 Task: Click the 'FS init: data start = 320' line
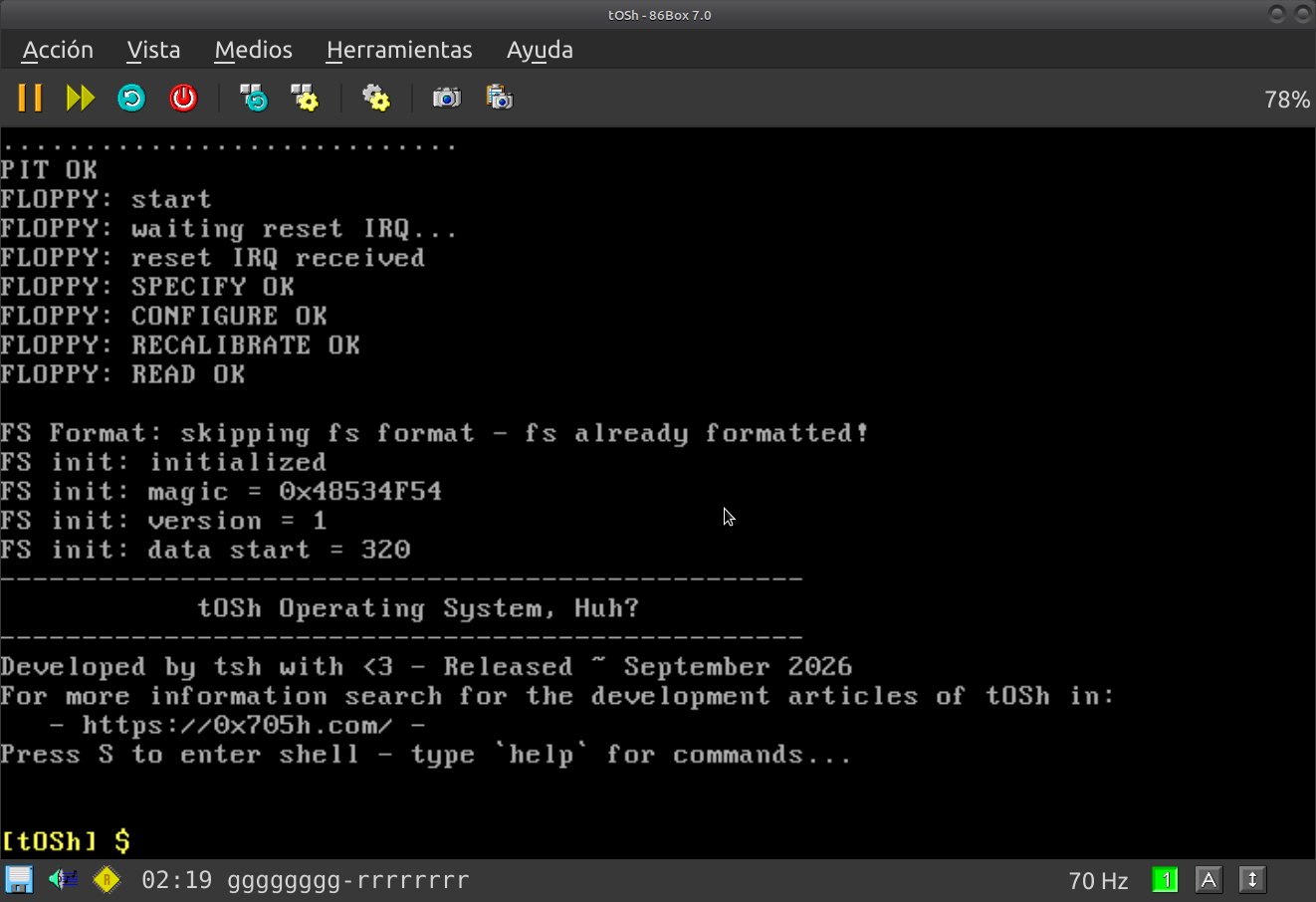point(205,550)
